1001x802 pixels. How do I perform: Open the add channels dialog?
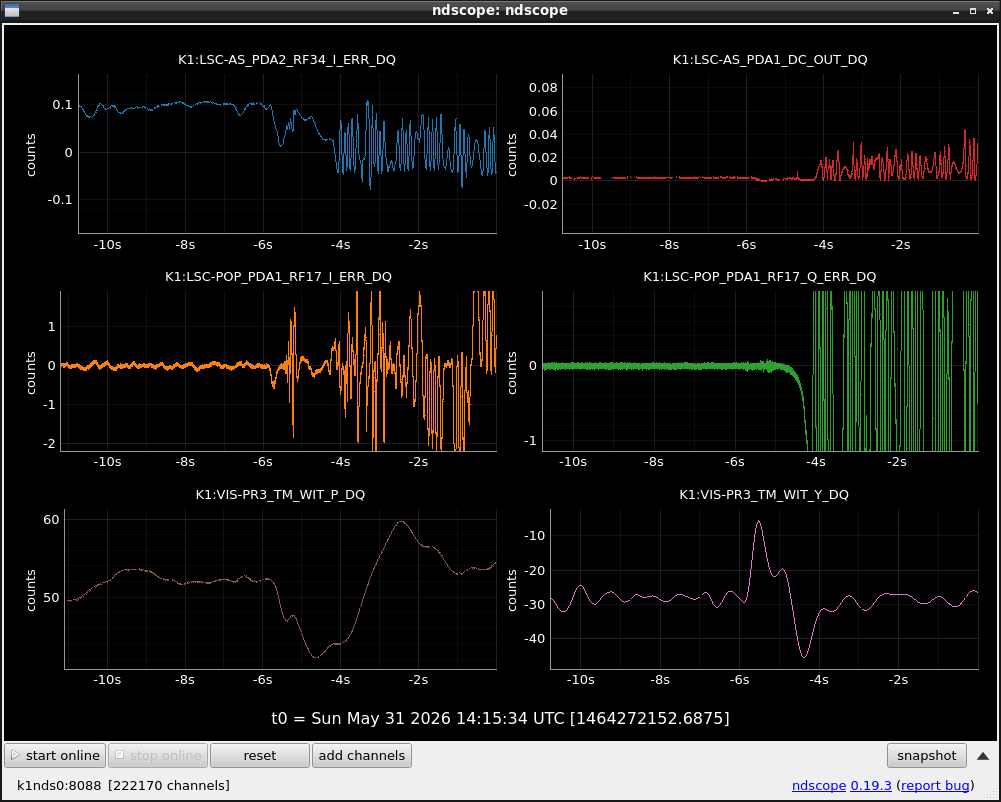pos(362,755)
